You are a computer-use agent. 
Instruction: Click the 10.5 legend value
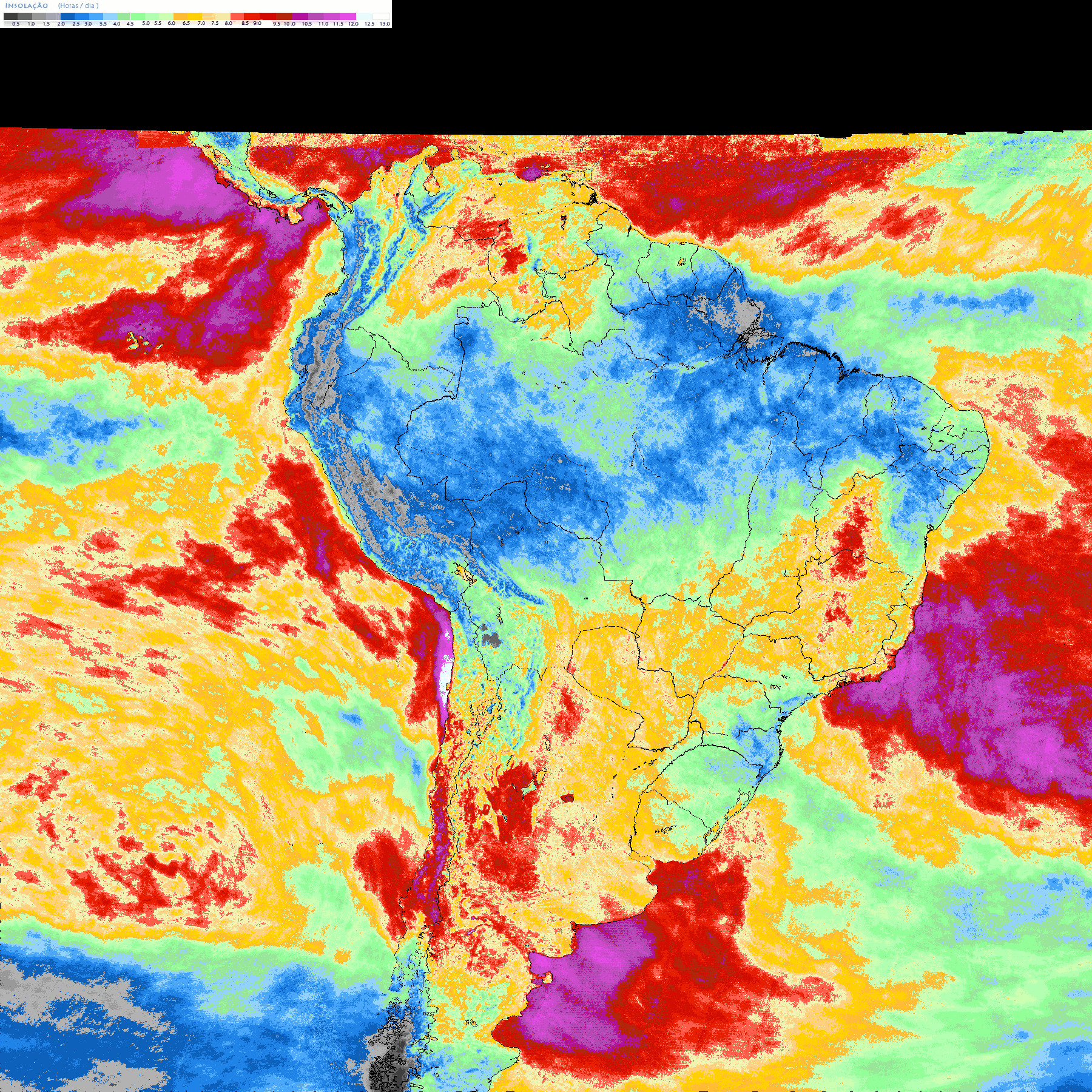point(307,24)
